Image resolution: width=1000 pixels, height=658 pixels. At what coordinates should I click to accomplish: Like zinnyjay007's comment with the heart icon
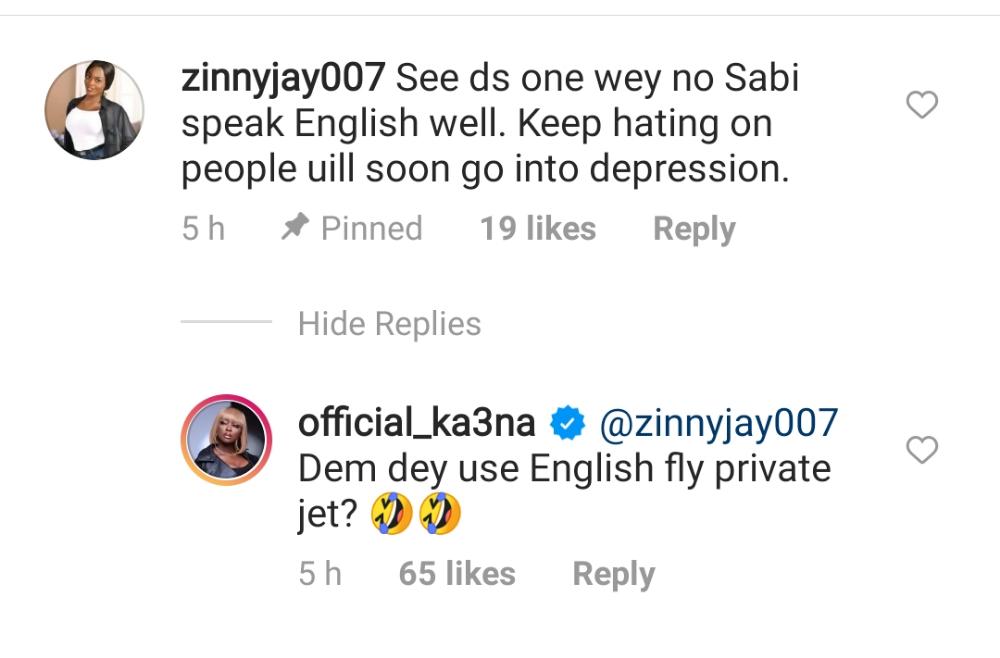click(x=921, y=104)
